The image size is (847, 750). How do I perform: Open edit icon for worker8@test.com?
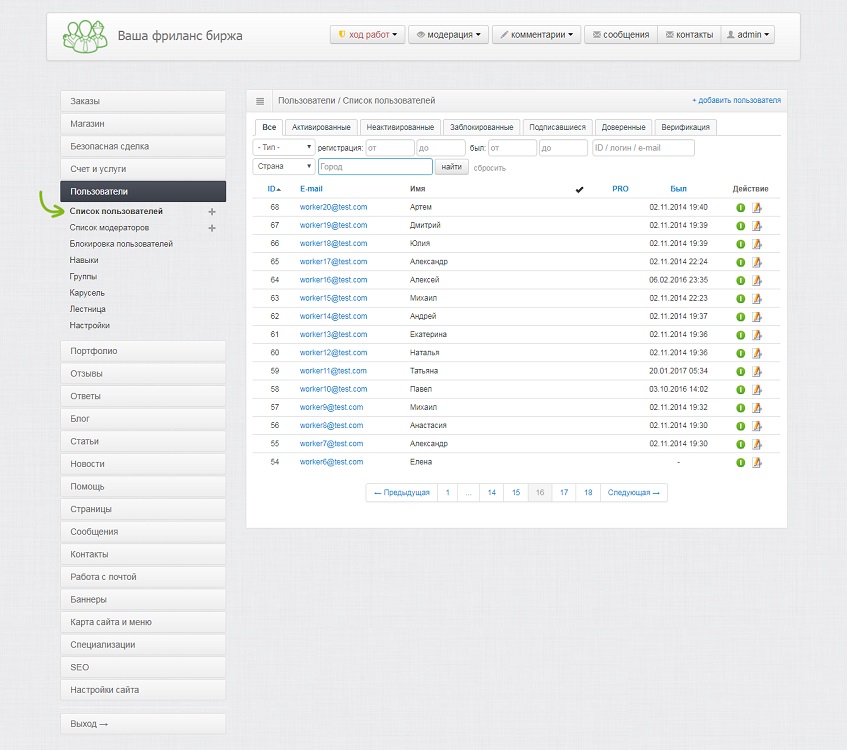pyautogui.click(x=757, y=426)
